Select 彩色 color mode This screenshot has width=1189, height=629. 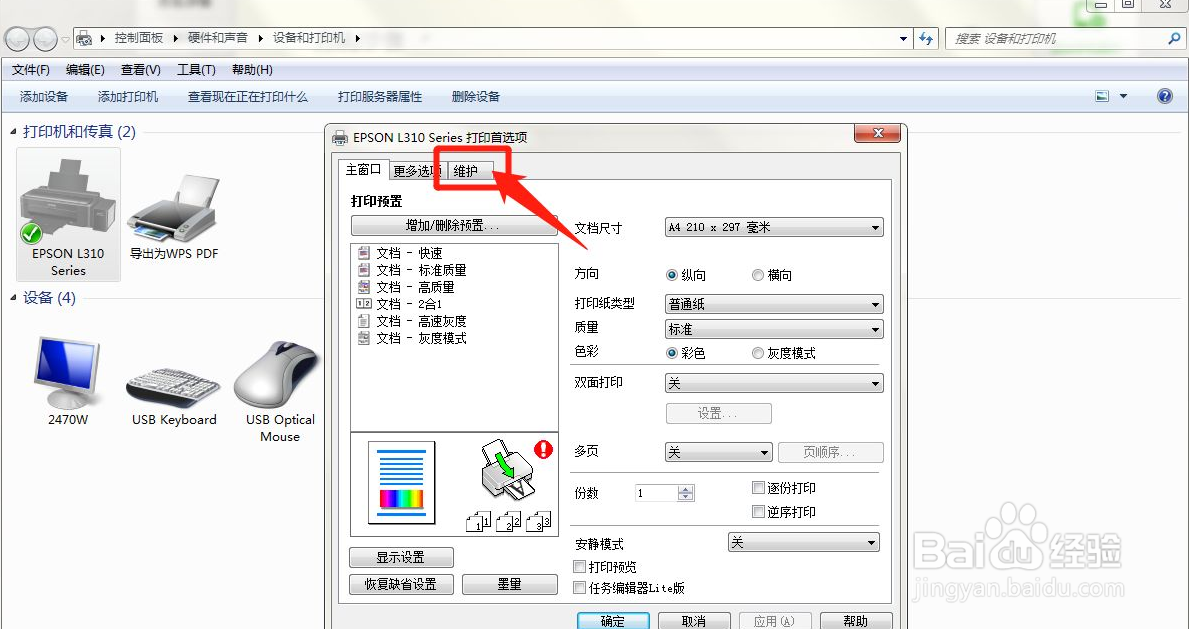click(671, 353)
